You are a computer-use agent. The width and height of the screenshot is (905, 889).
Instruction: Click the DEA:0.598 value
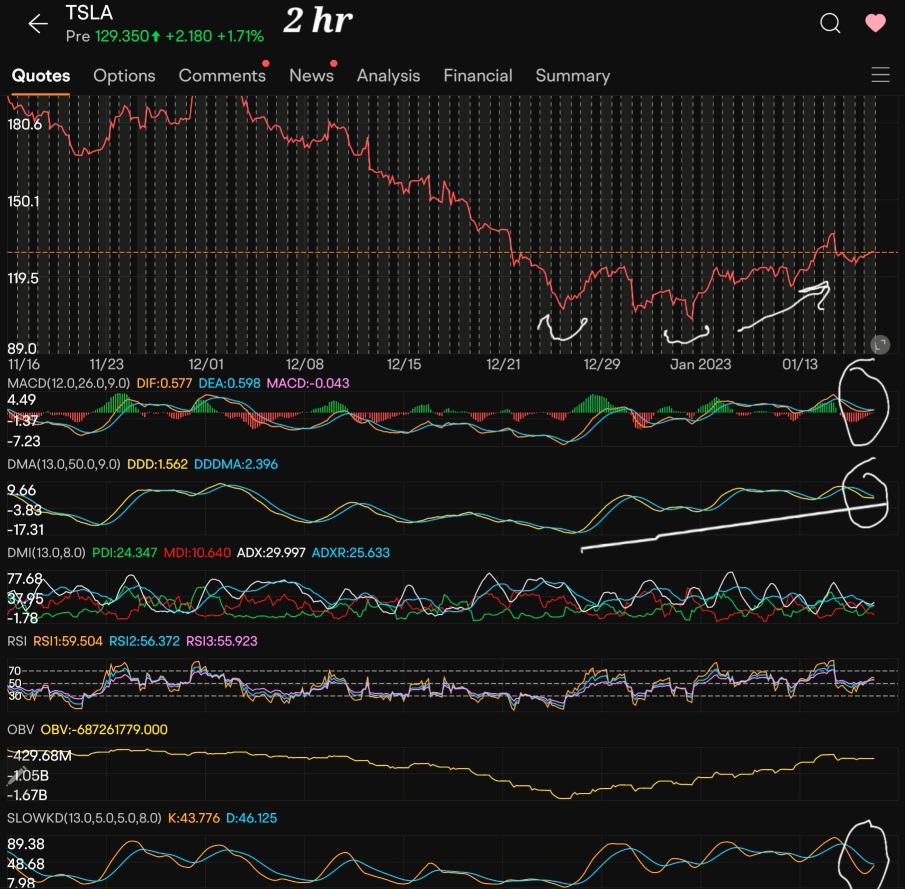pyautogui.click(x=229, y=383)
